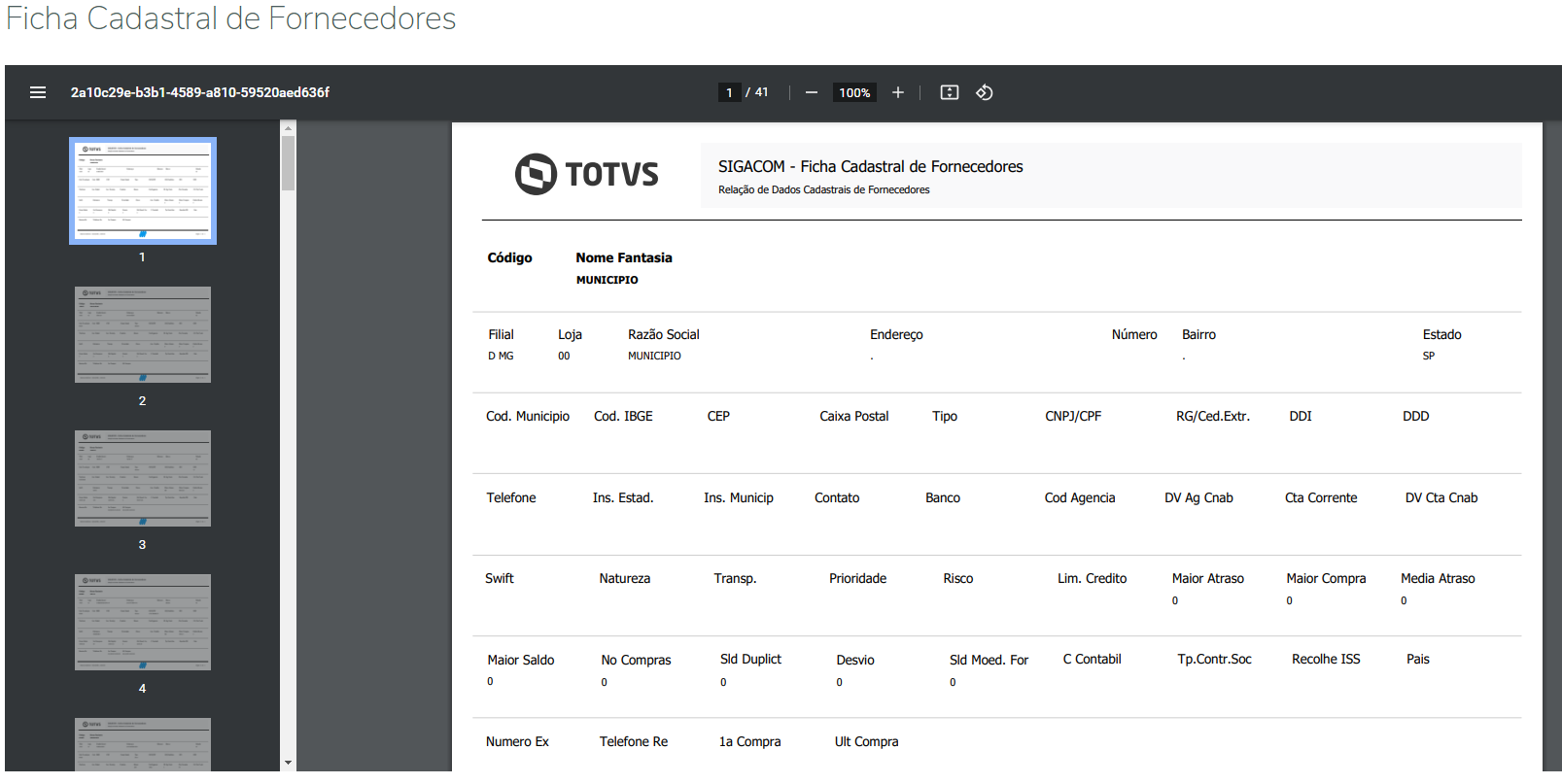Click the Ficha Cadastral de Fornecedores page title

231,18
